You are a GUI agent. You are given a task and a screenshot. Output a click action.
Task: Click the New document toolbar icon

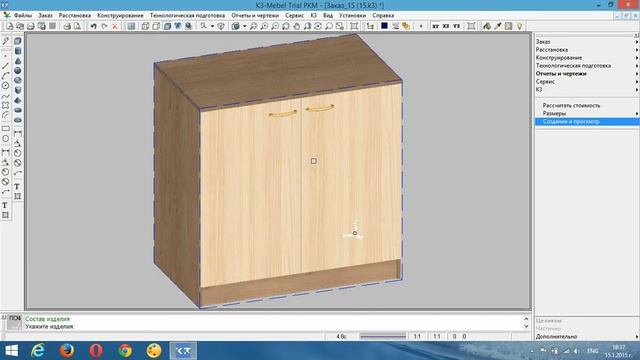tap(10, 26)
